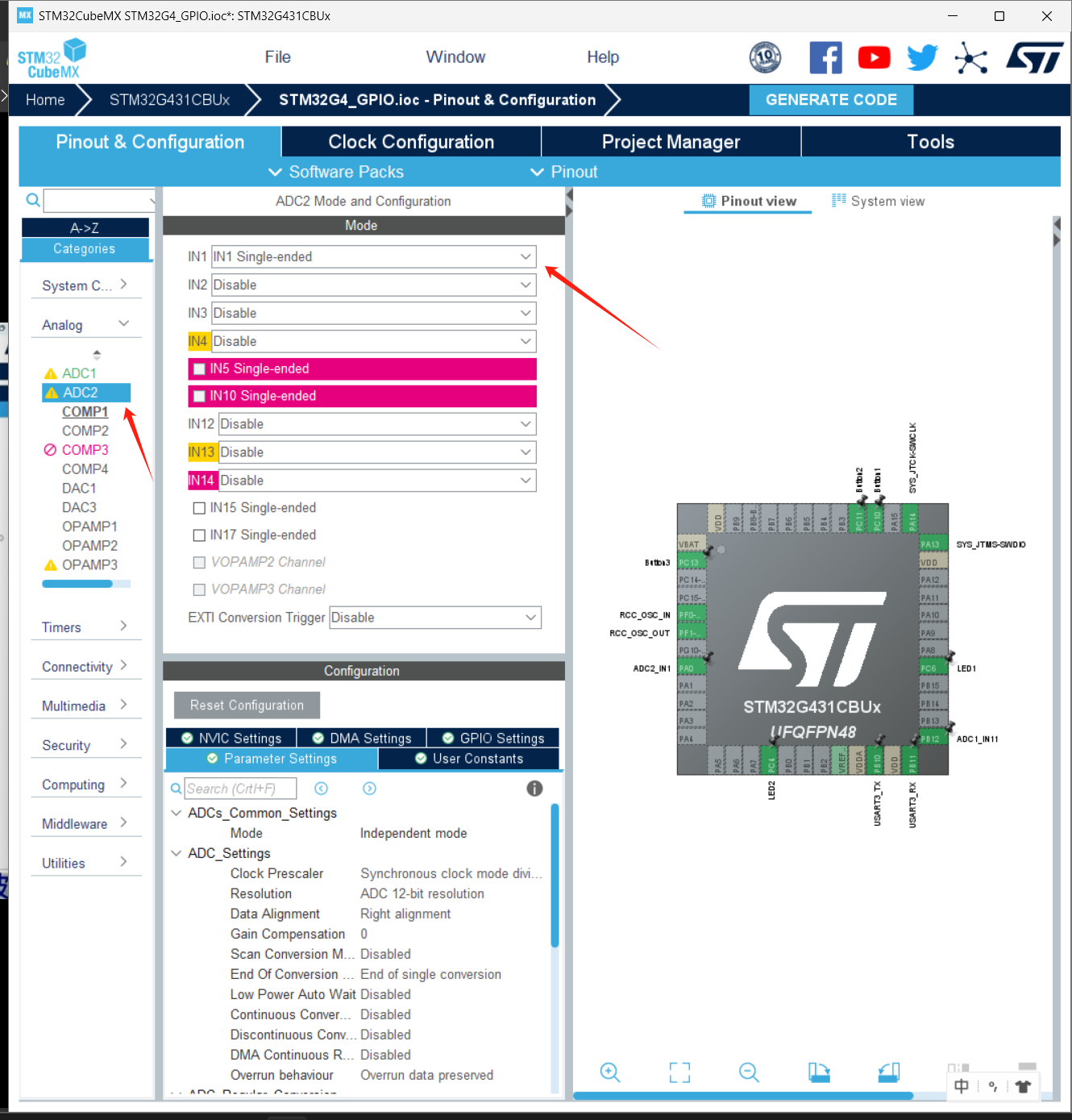Expand the Connectivity category

tap(85, 667)
